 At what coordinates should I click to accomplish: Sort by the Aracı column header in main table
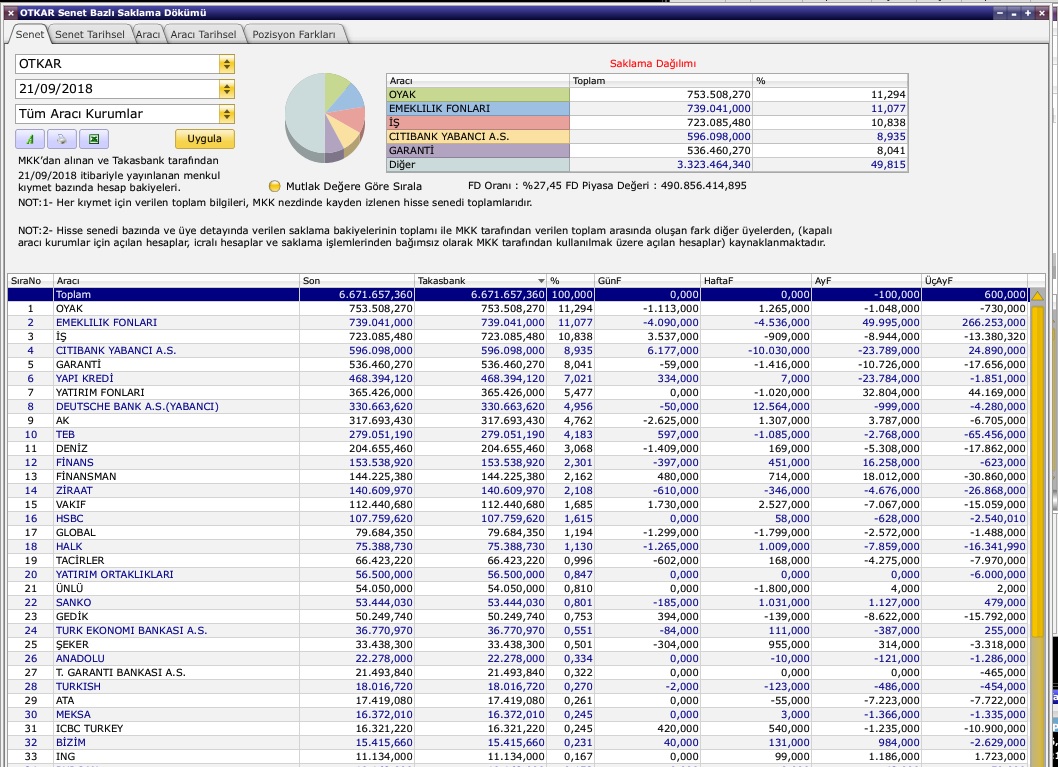(x=176, y=281)
